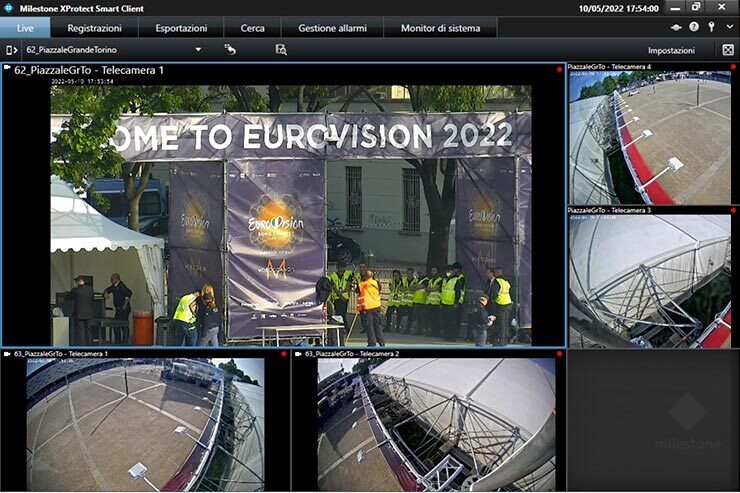Open the Esportazioni tab
The height and width of the screenshot is (493, 740).
pyautogui.click(x=181, y=28)
